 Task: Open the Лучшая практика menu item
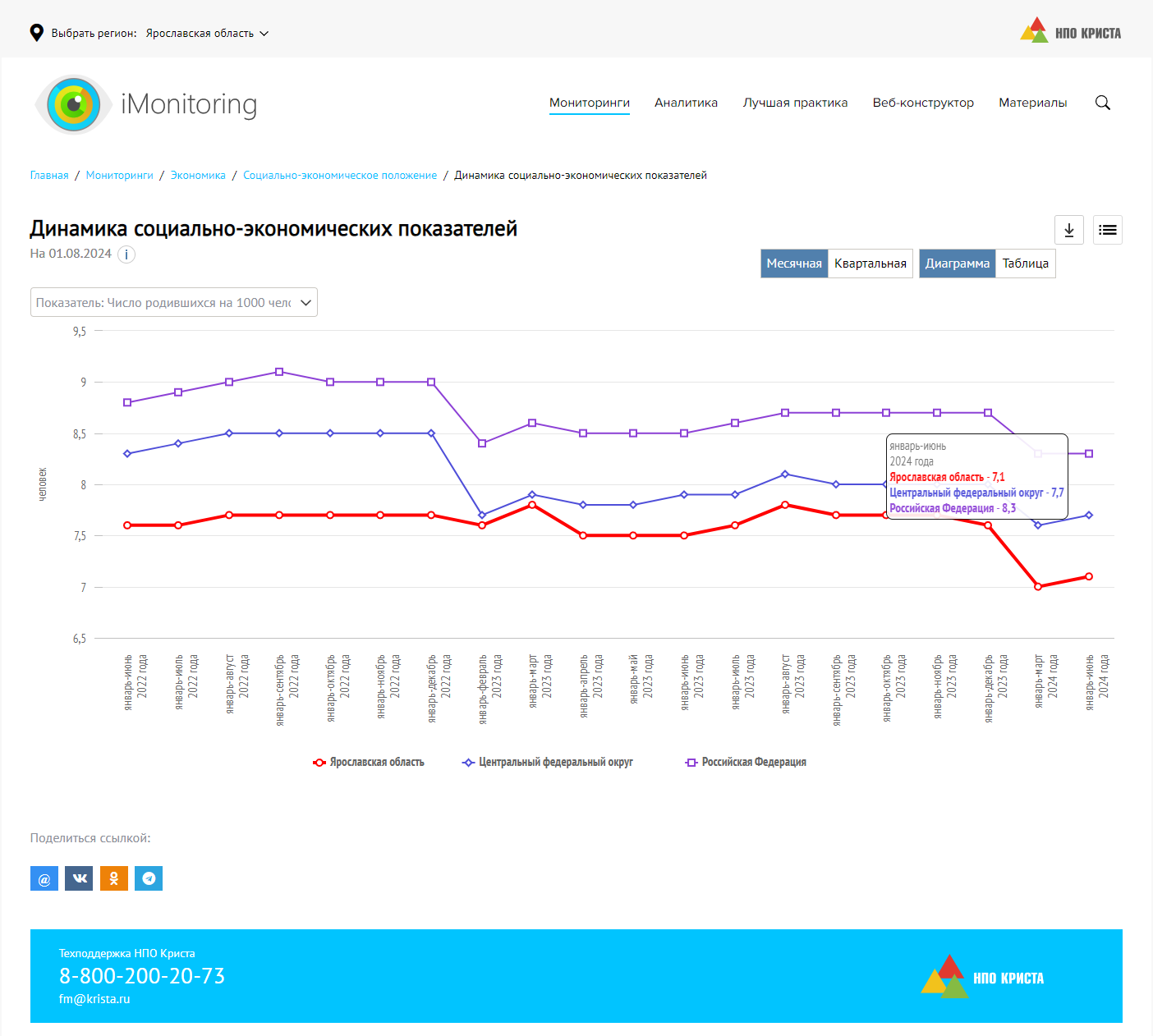point(795,103)
